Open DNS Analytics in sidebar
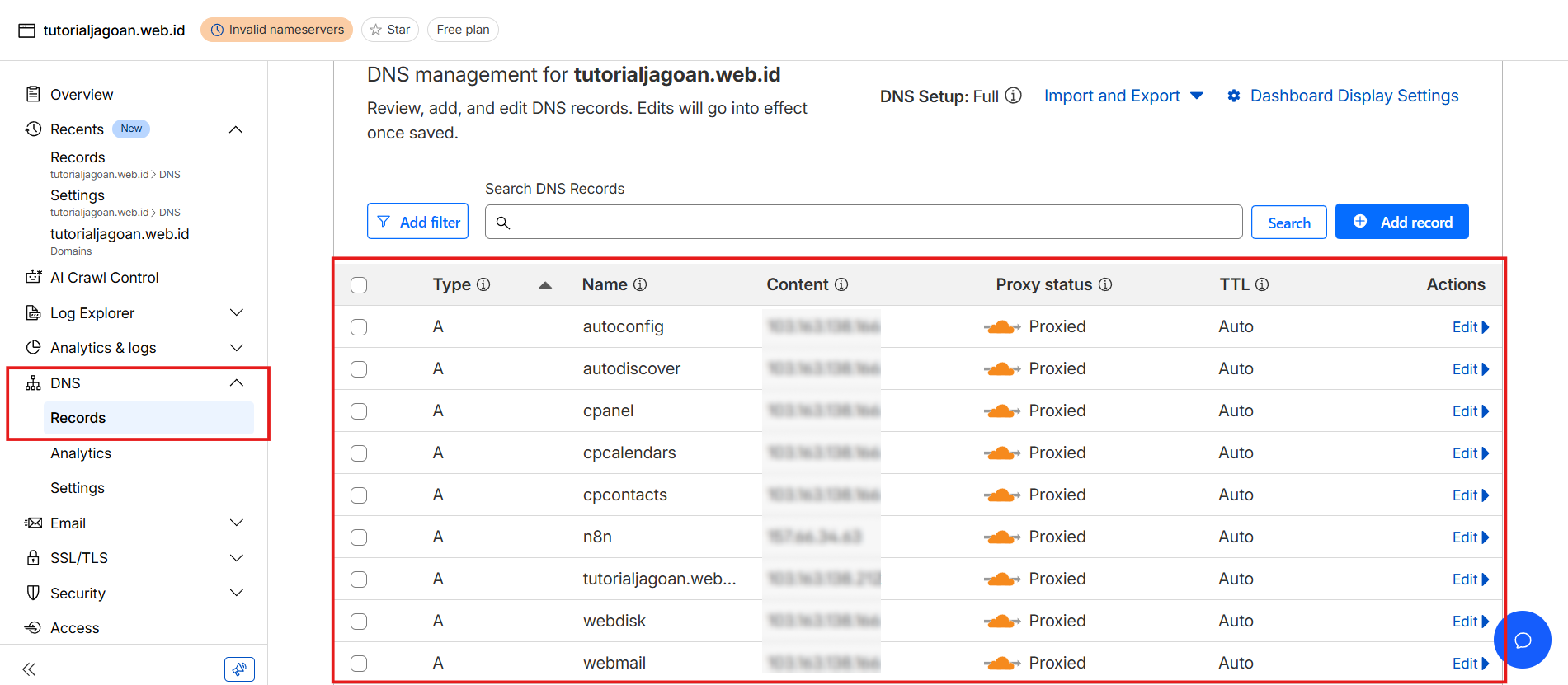Screen dimensions: 1568x685 tap(81, 453)
